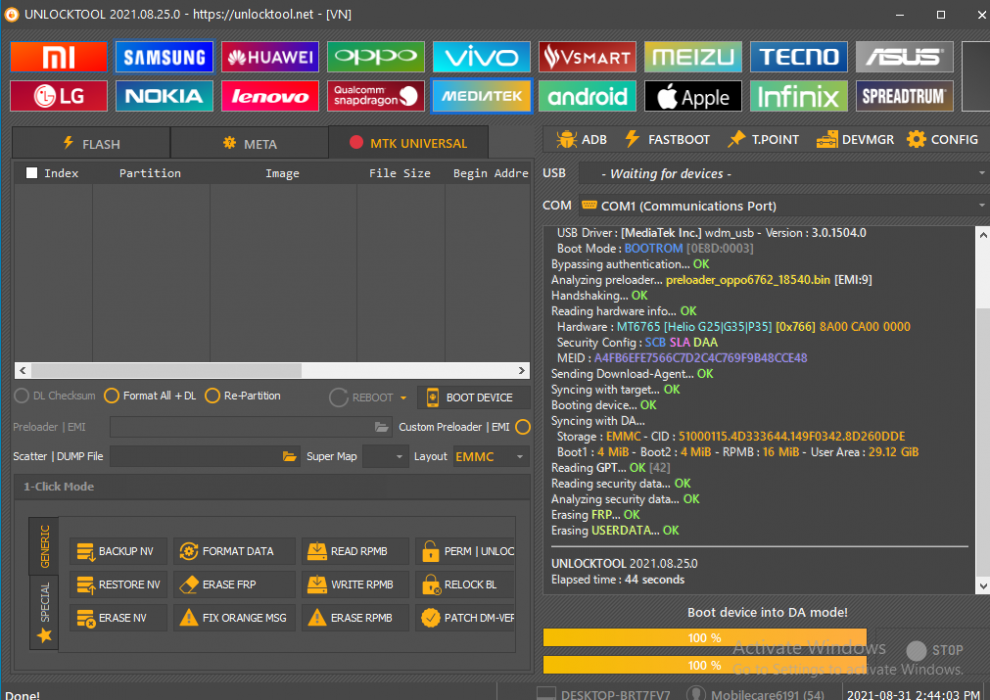Enable the Custom Preloader EMI toggle
Screen dimensions: 990x700
point(523,427)
